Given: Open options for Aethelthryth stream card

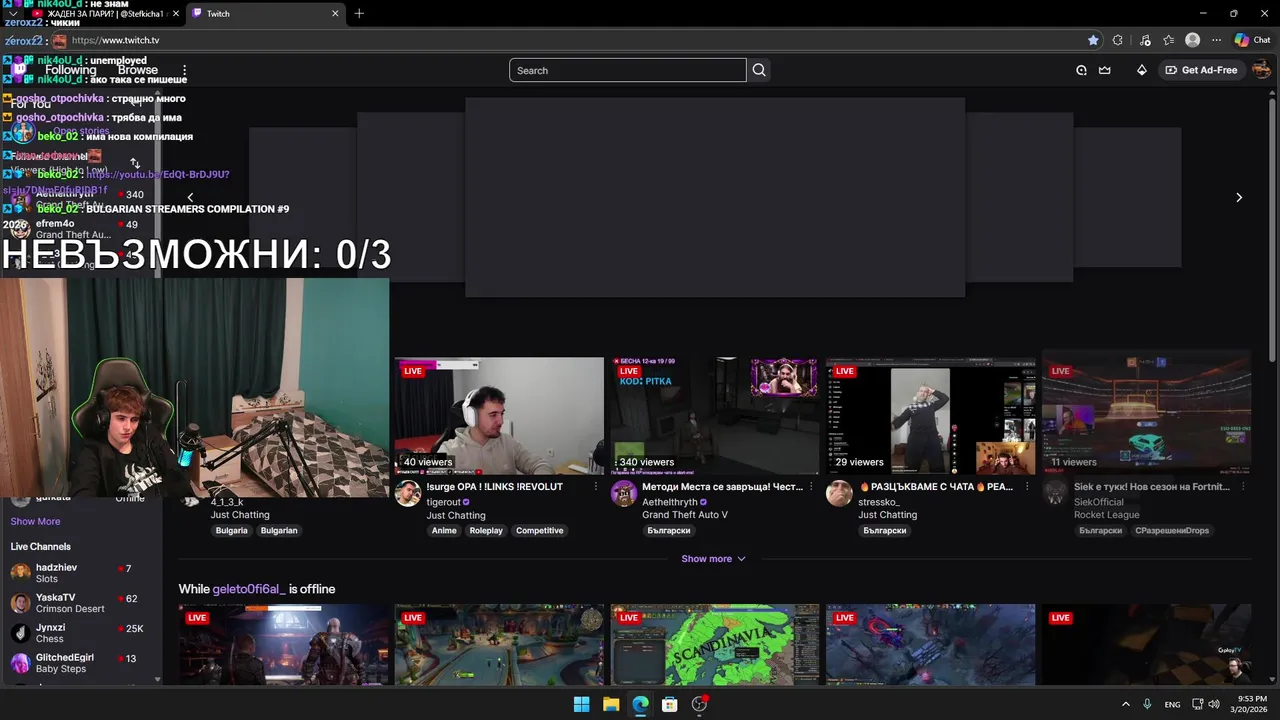Looking at the screenshot, I should [x=812, y=487].
